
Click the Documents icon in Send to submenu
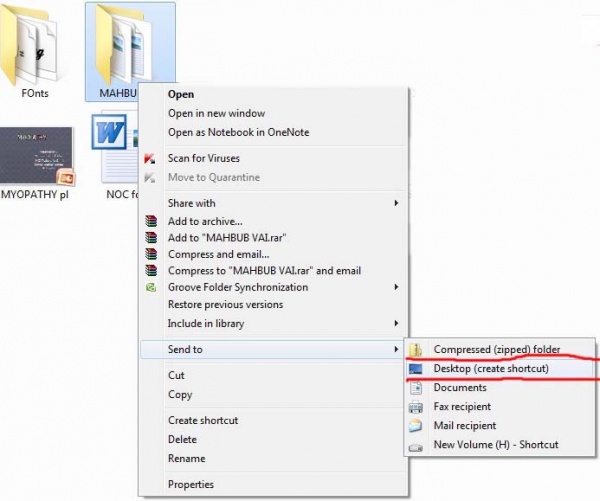tap(416, 388)
